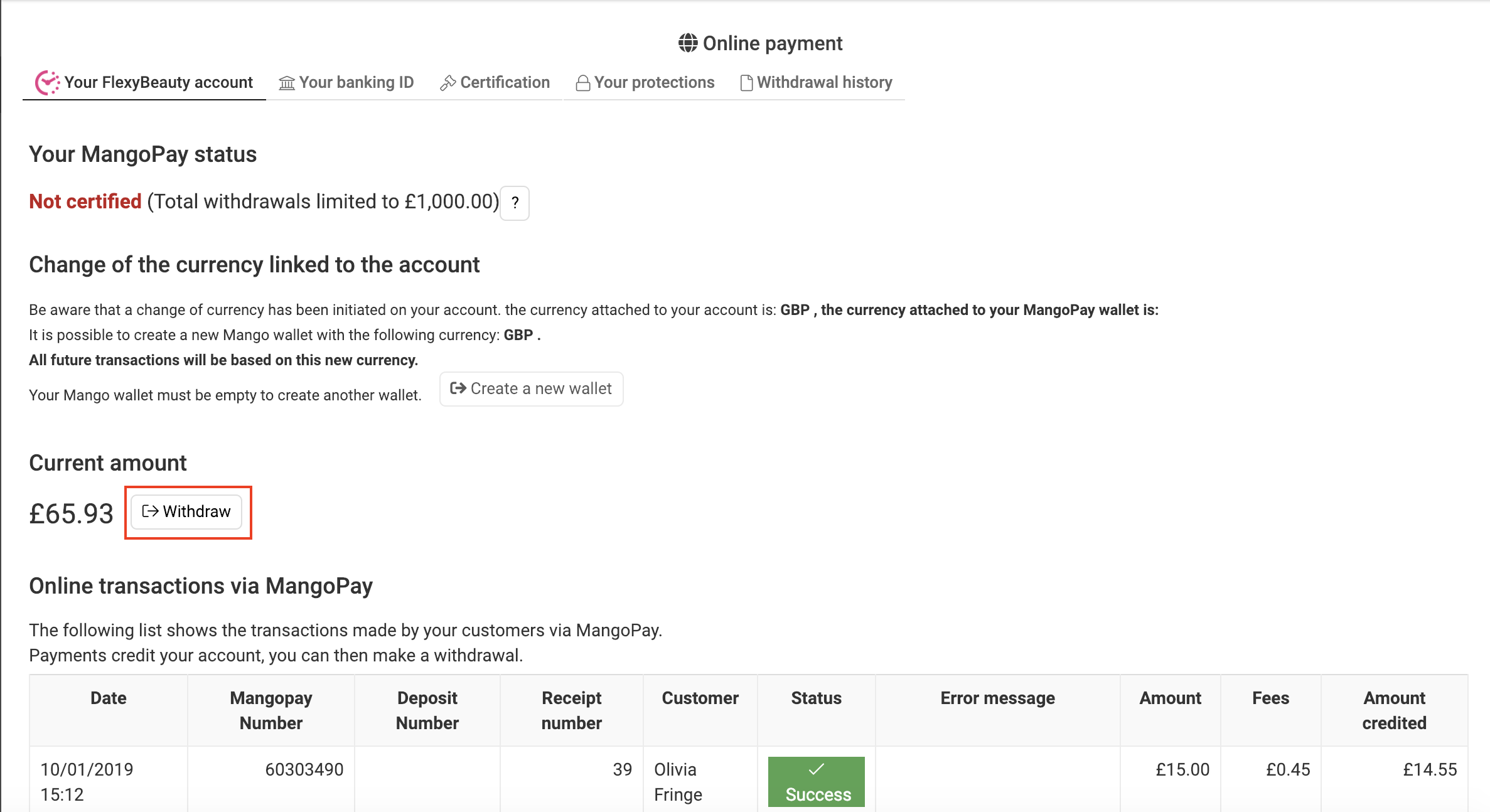Click the Mangopay Number column header

coord(271,710)
